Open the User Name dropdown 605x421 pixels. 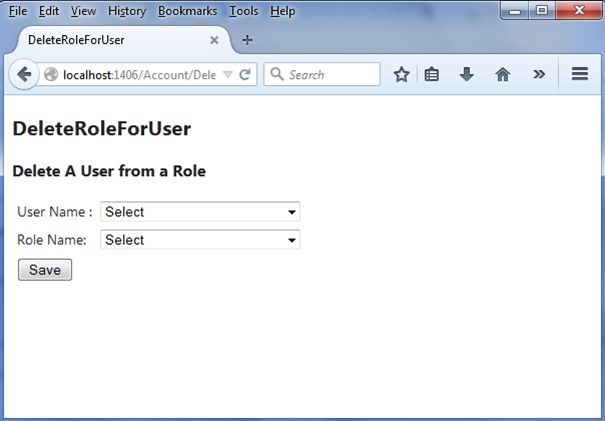tap(200, 211)
